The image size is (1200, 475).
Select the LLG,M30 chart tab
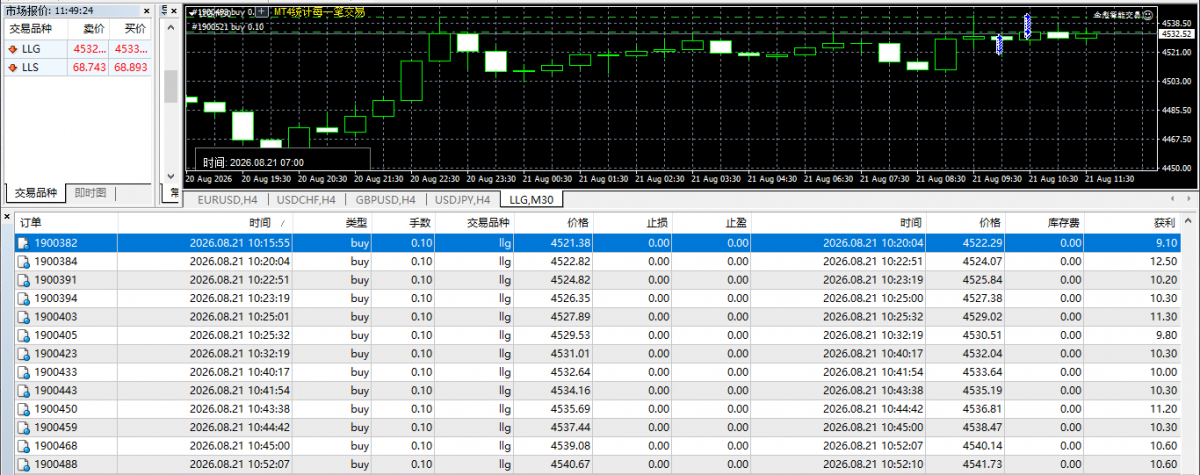pos(531,200)
